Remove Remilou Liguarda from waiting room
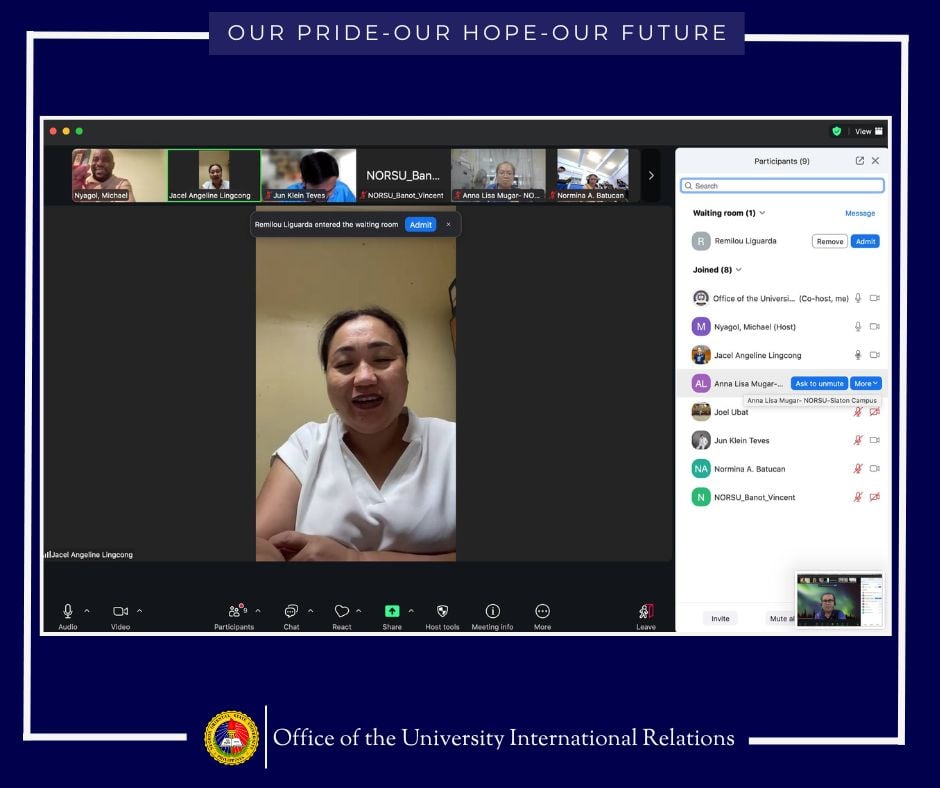 click(829, 241)
